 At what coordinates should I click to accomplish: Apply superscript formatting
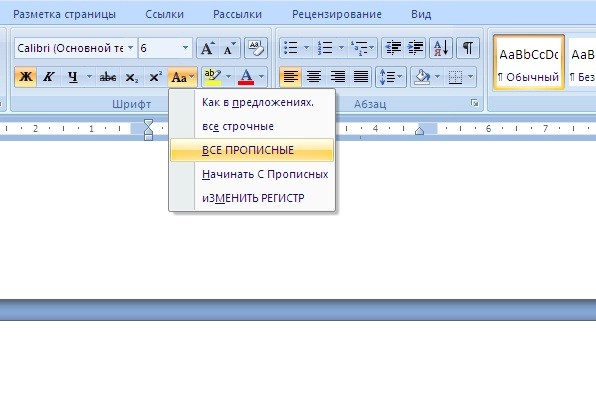coord(155,77)
